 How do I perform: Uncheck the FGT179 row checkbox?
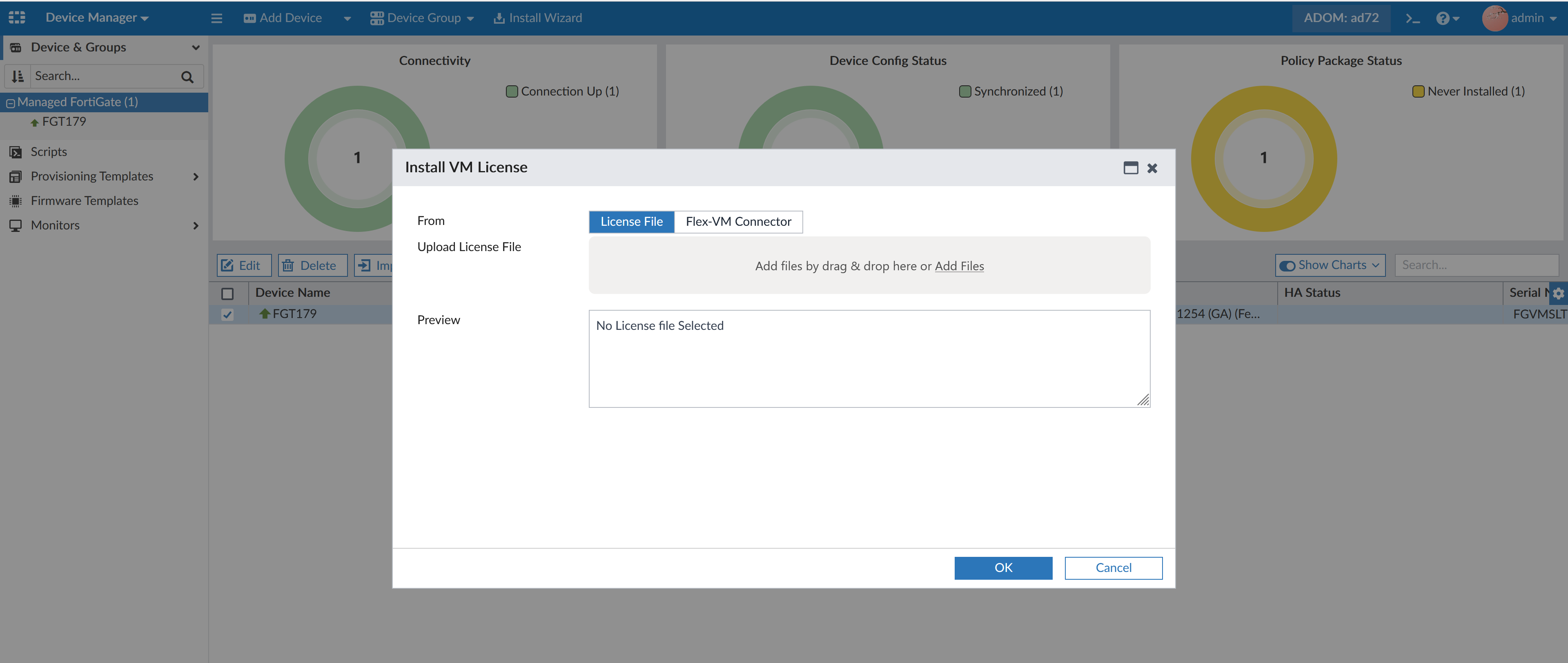point(227,315)
